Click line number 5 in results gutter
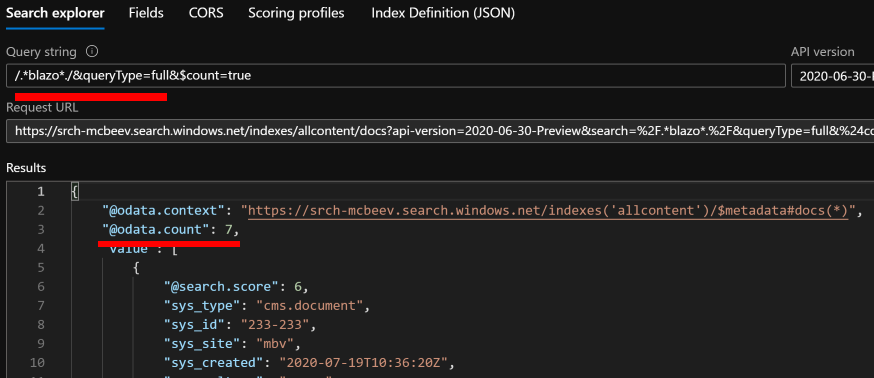The width and height of the screenshot is (874, 378). [40, 268]
